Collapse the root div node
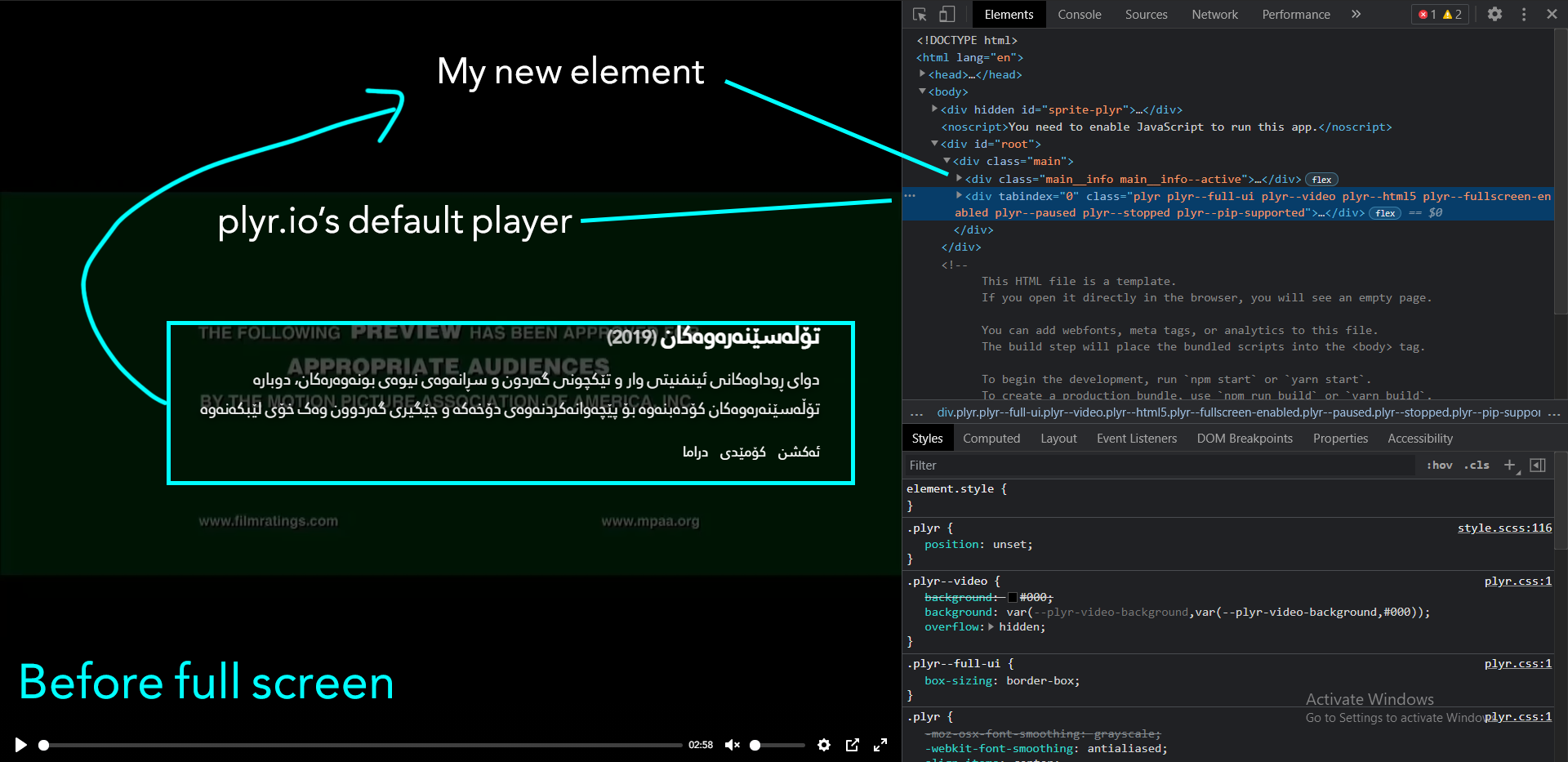Image resolution: width=1568 pixels, height=762 pixels. 935,144
